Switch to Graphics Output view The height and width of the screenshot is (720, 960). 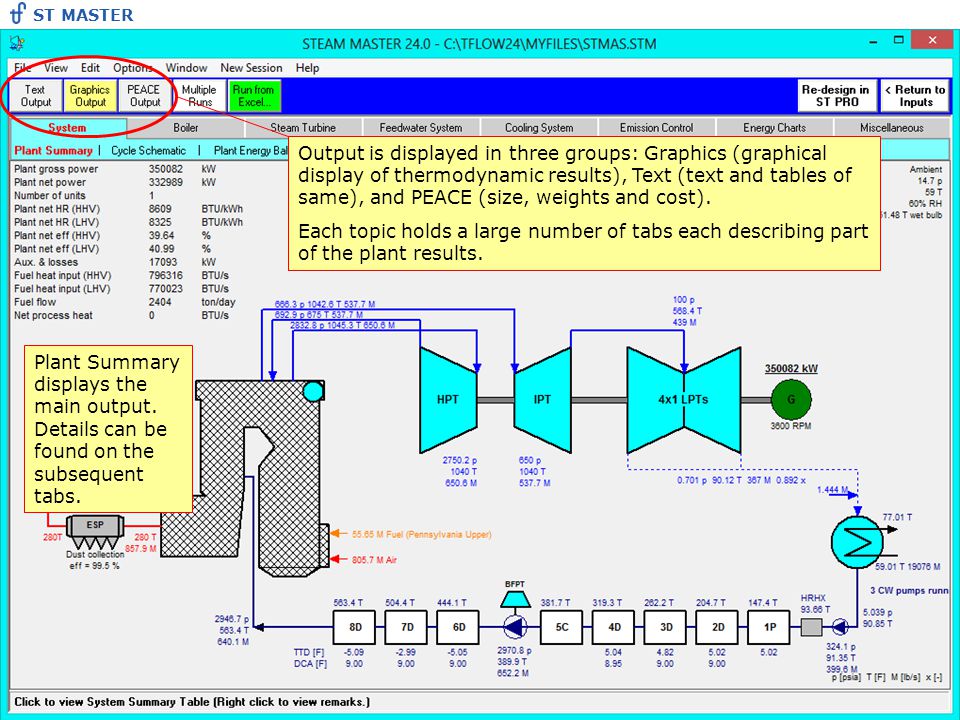pyautogui.click(x=90, y=96)
